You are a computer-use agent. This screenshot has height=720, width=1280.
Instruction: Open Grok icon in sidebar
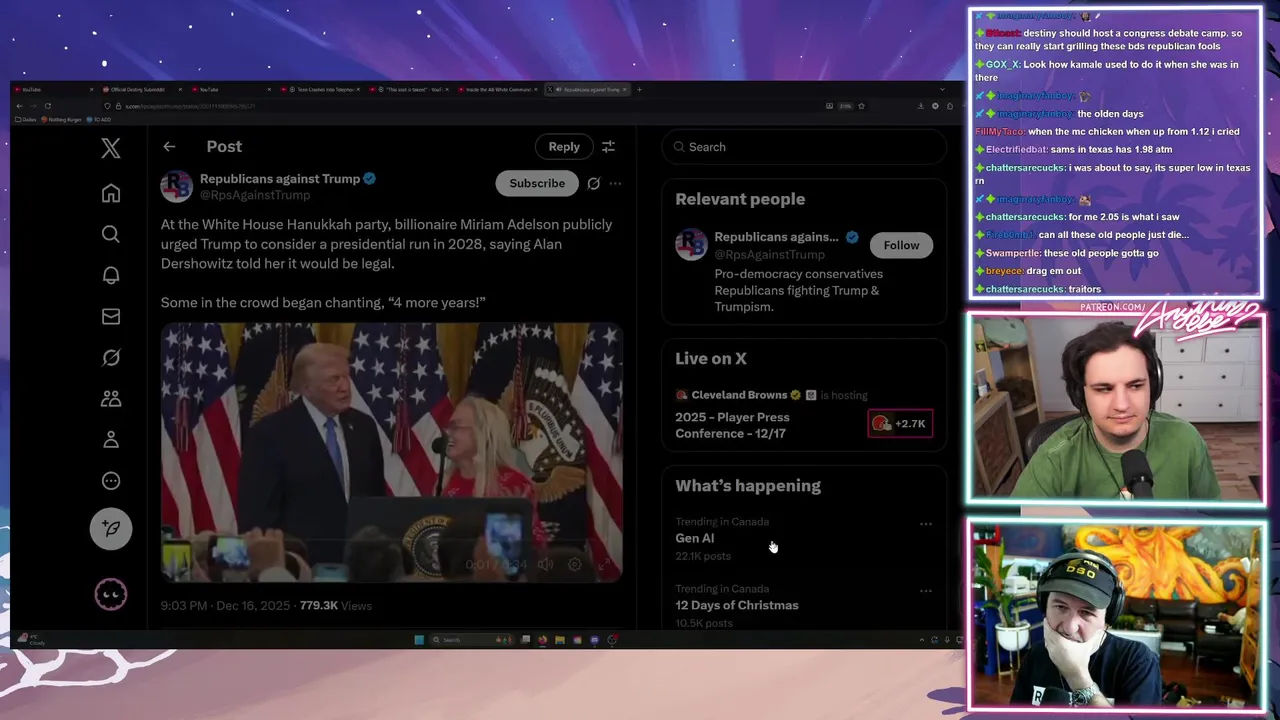click(x=111, y=357)
